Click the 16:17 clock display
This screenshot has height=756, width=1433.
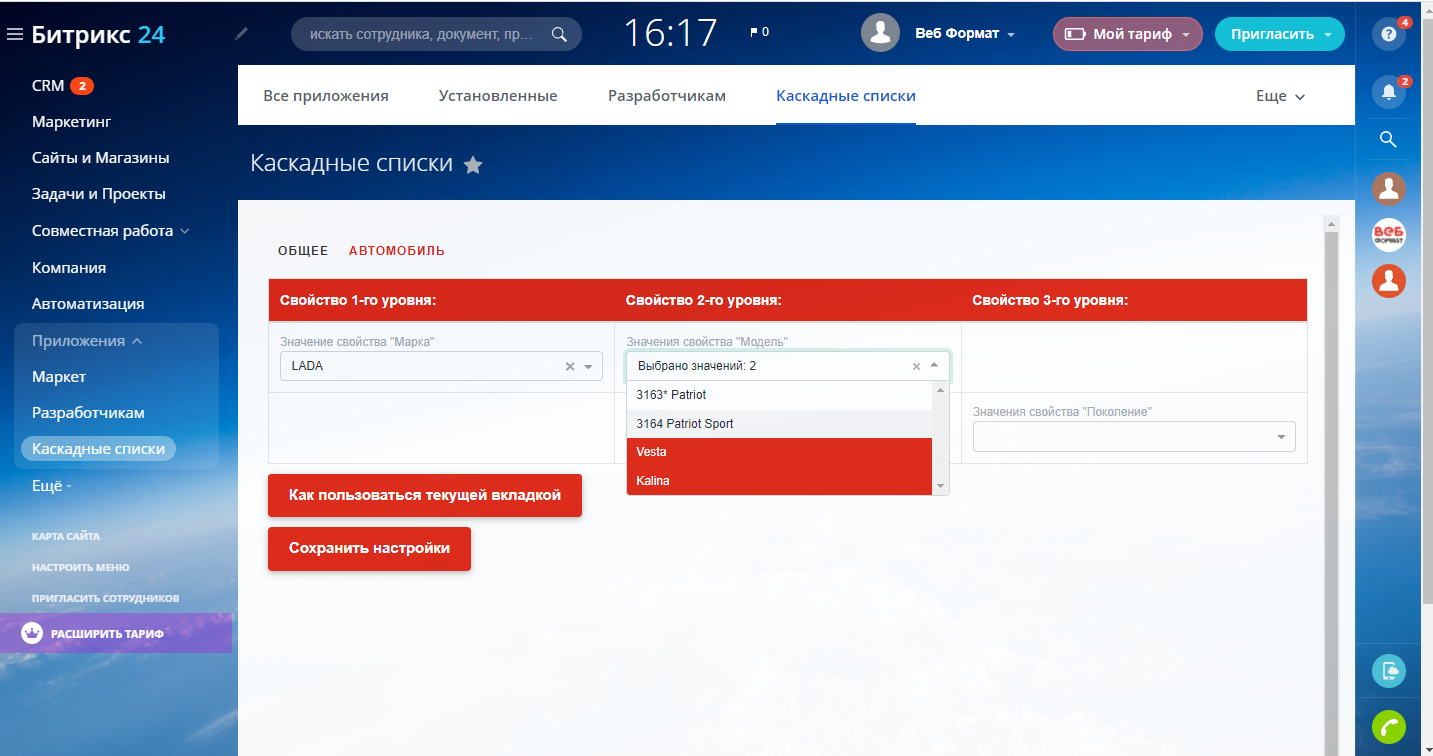pyautogui.click(x=671, y=33)
